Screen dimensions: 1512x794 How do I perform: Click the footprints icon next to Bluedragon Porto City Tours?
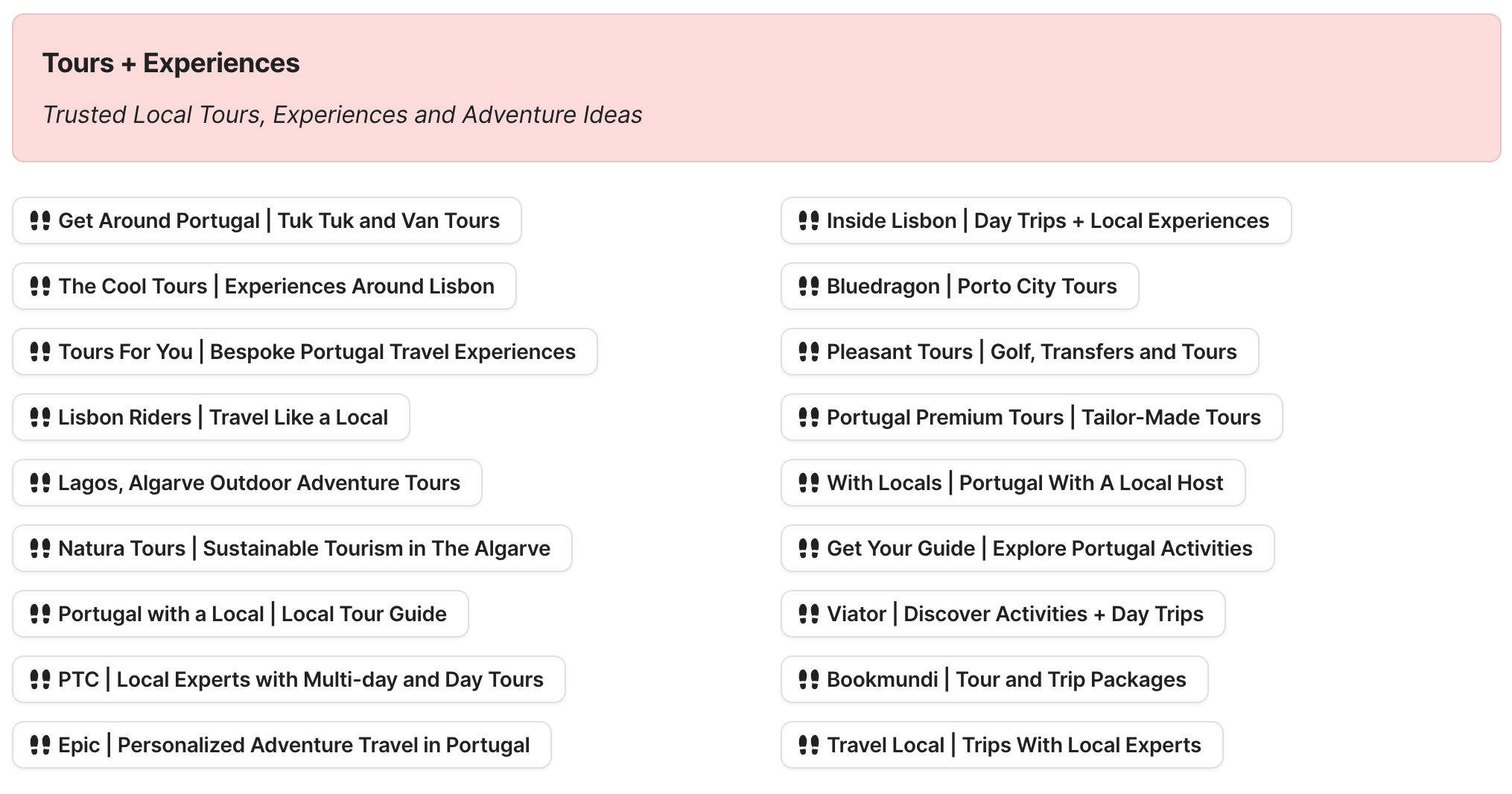point(810,286)
